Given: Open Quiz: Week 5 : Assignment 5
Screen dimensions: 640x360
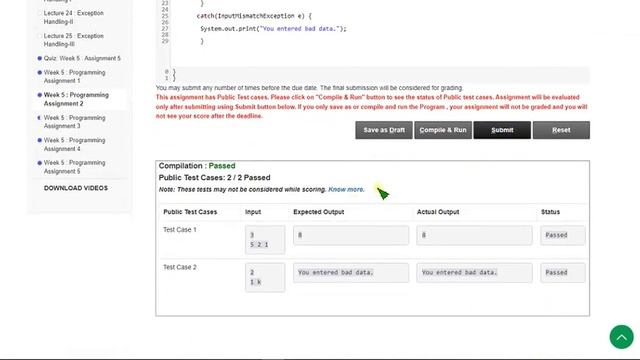Looking at the screenshot, I should [82, 58].
